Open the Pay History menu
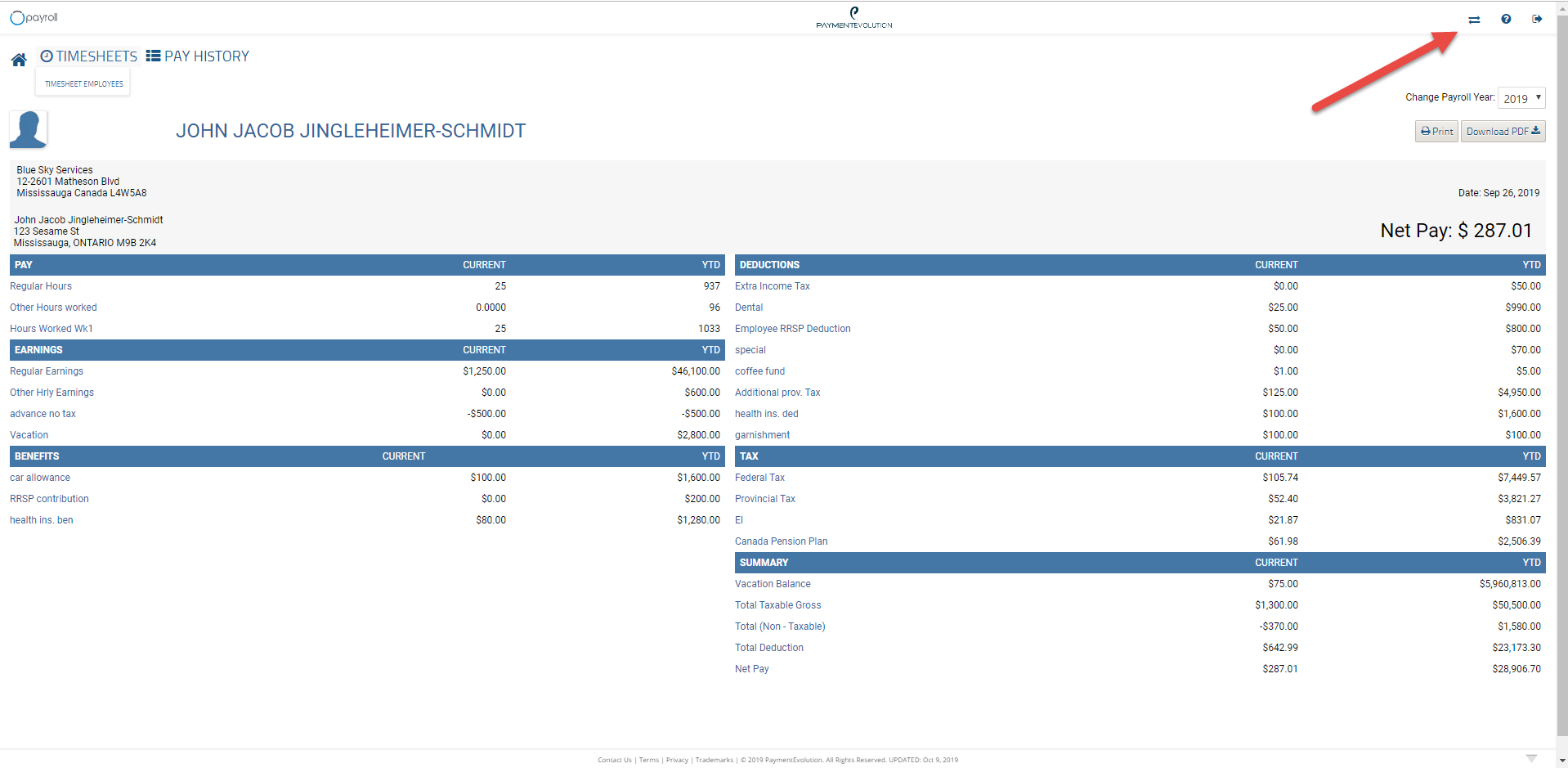This screenshot has width=1568, height=768. click(x=198, y=56)
